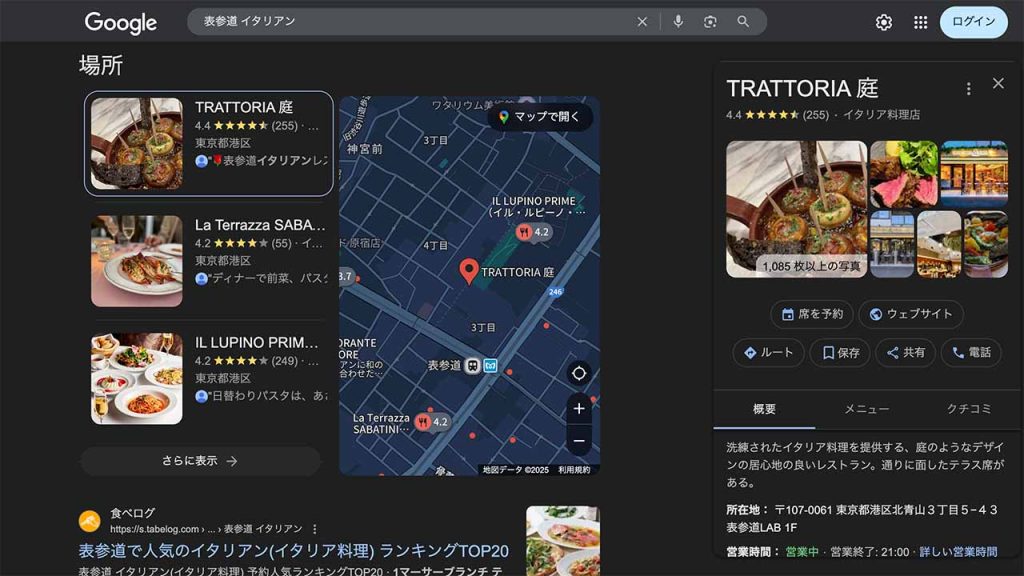Click red TRATTORIA 庭 map pin
This screenshot has width=1024, height=576.
pyautogui.click(x=468, y=271)
